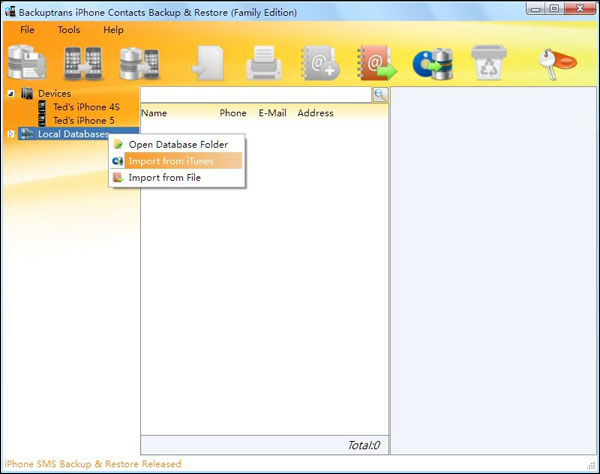This screenshot has height=474, width=600.
Task: Click the Backup contacts to database toolbar icon
Action: pos(27,62)
